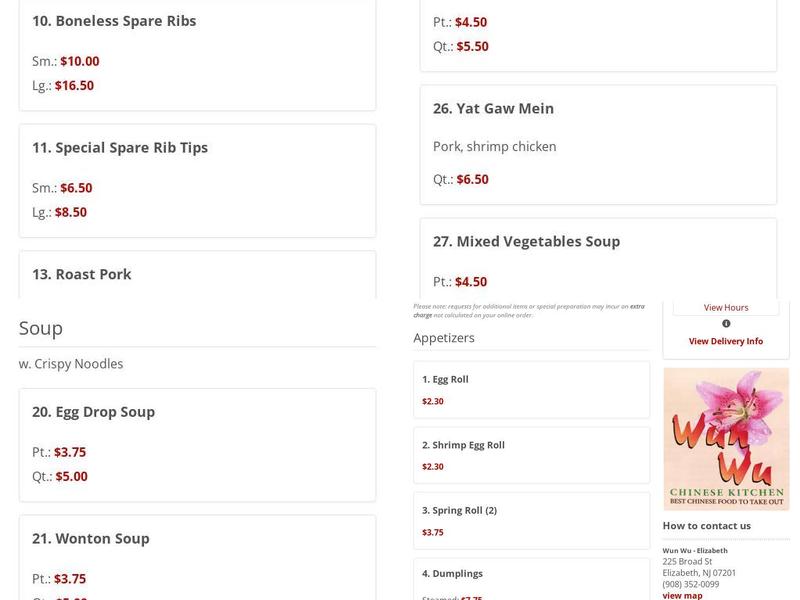Screen dimensions: 800x600
Task: Click the Appetizers section heading
Action: pos(444,338)
